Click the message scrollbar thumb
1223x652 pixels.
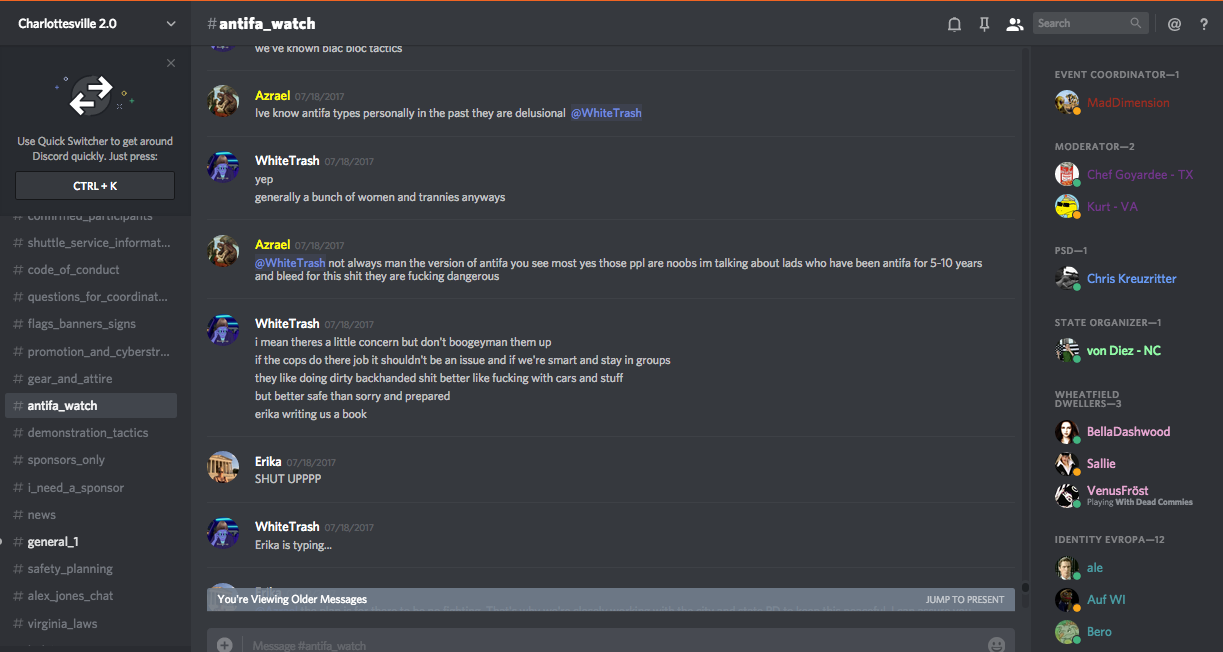pyautogui.click(x=1025, y=588)
